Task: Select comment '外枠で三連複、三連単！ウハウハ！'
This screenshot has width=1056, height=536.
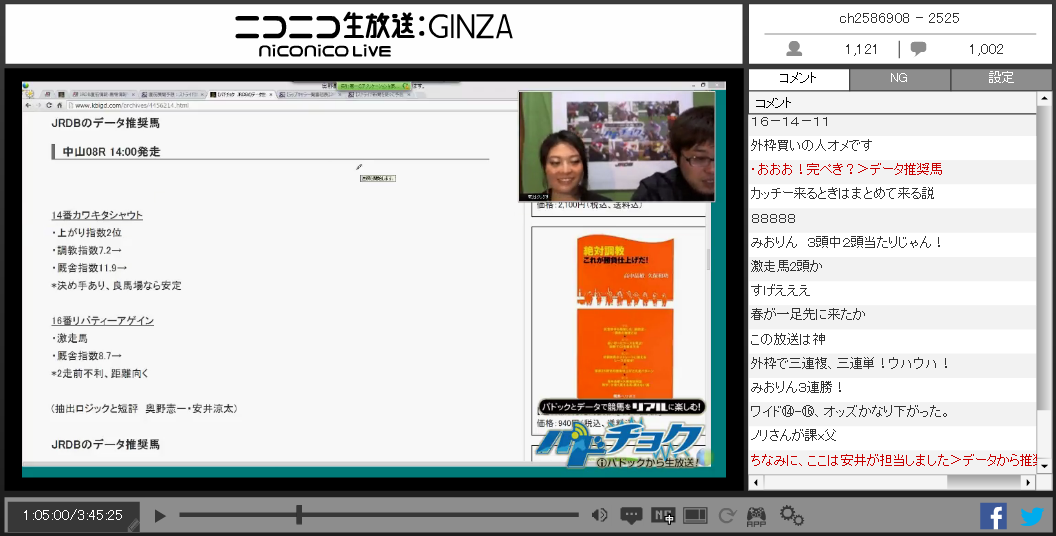Action: (x=892, y=364)
